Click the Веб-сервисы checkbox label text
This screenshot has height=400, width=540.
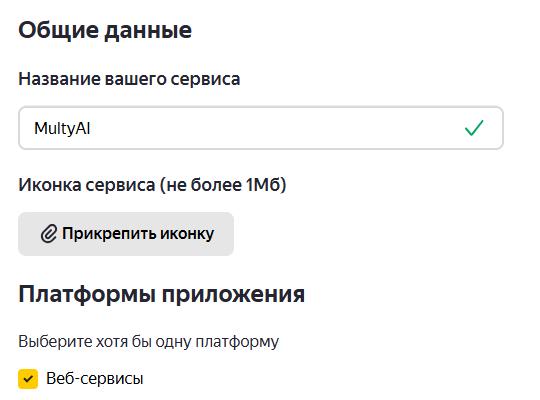point(95,379)
